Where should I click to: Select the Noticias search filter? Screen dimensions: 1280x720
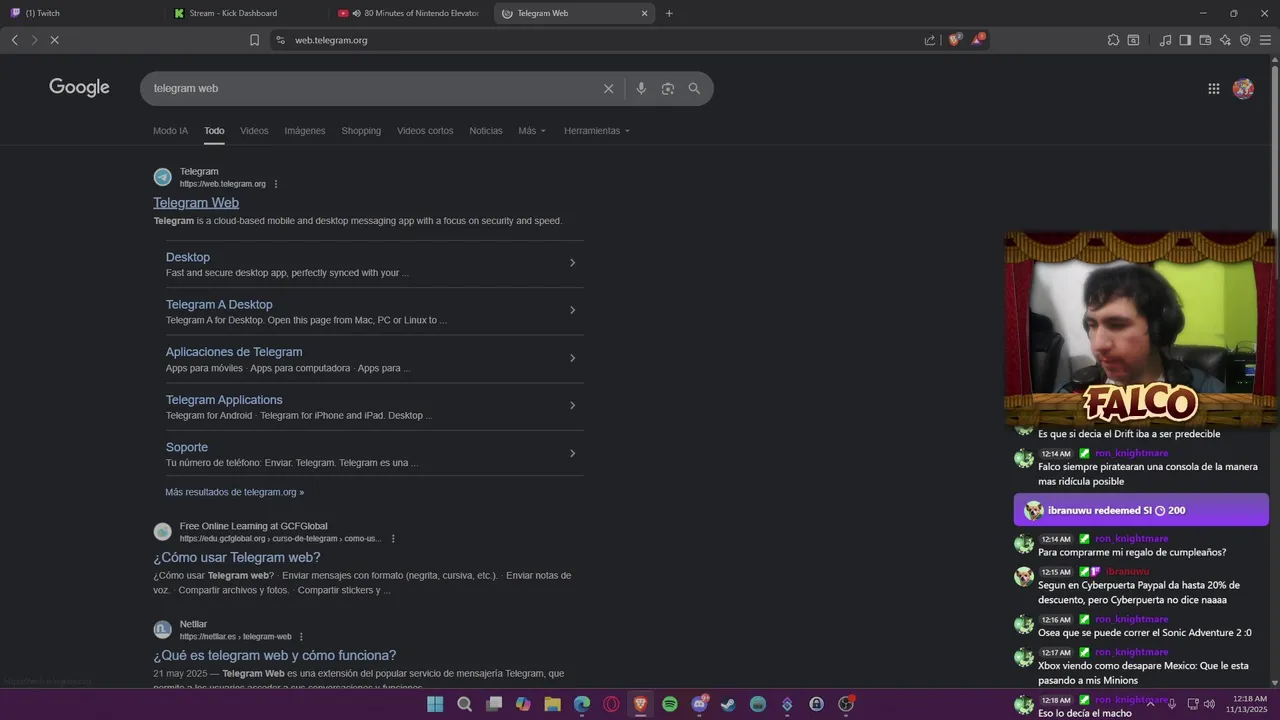tap(486, 131)
